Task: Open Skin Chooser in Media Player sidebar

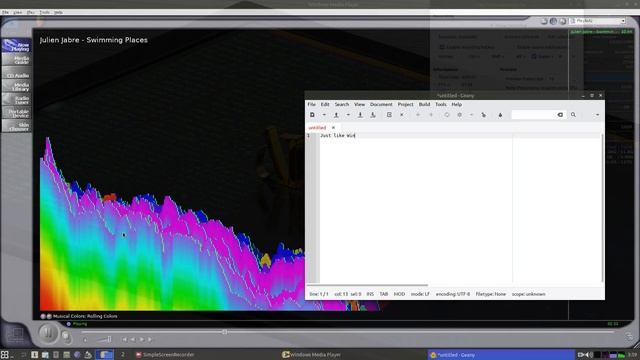Action: point(16,126)
